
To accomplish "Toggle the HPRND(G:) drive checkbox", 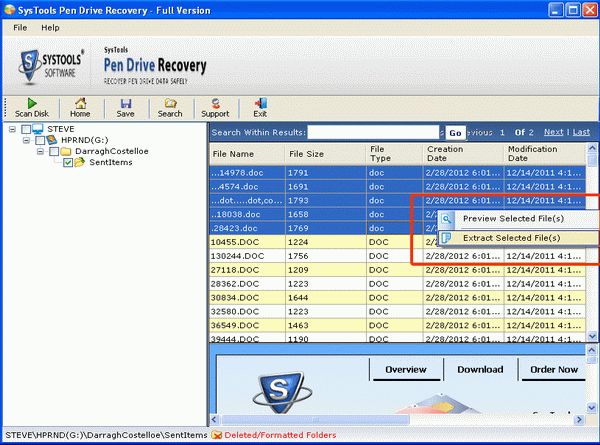I will tap(40, 141).
